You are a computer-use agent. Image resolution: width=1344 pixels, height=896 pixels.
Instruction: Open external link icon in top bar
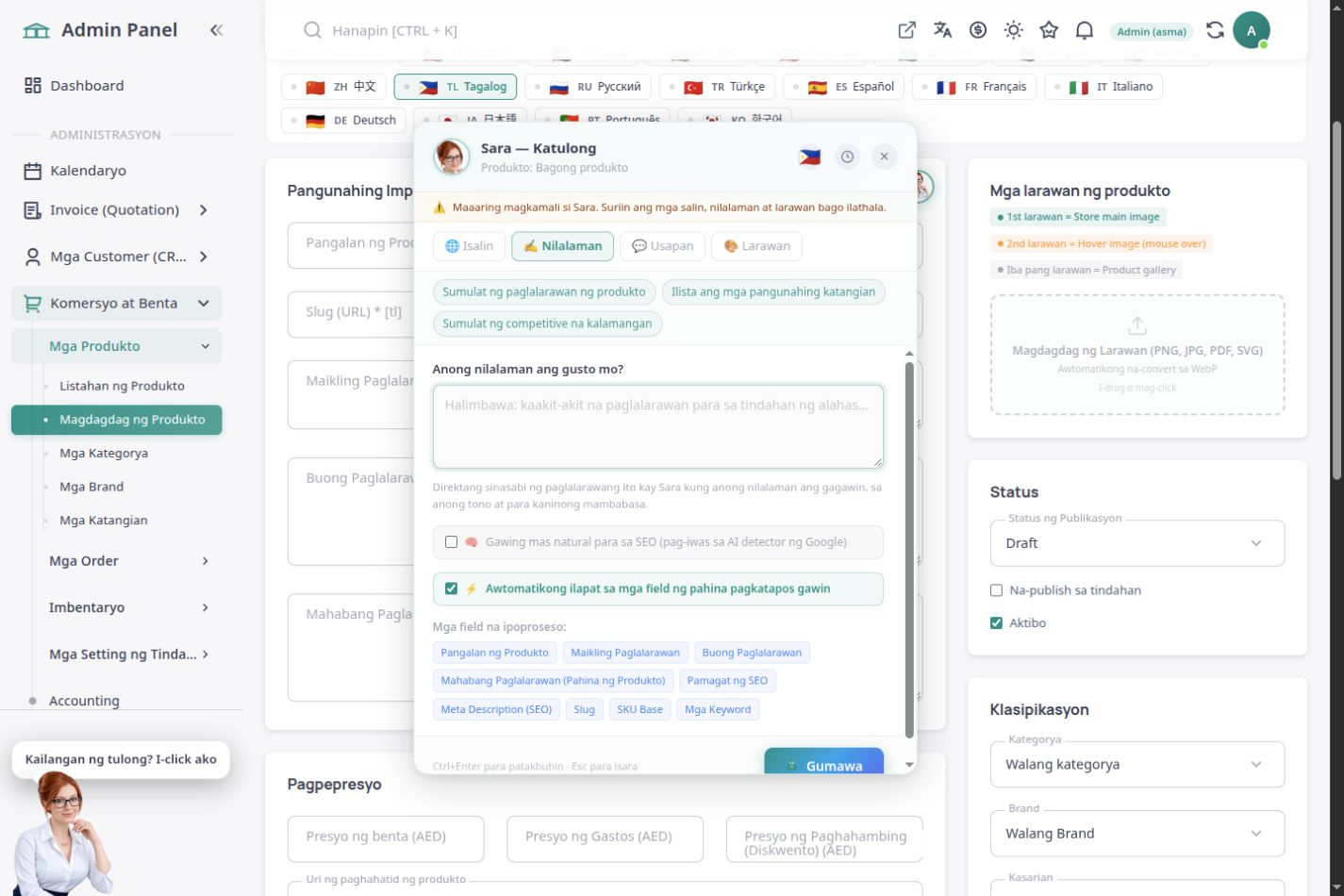click(906, 30)
